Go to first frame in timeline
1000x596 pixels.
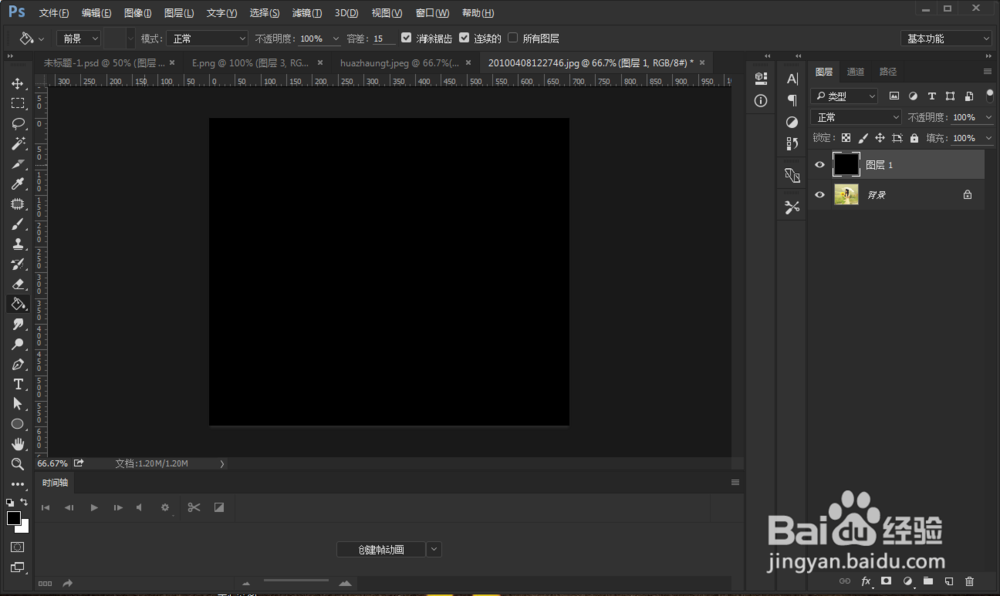[x=45, y=507]
